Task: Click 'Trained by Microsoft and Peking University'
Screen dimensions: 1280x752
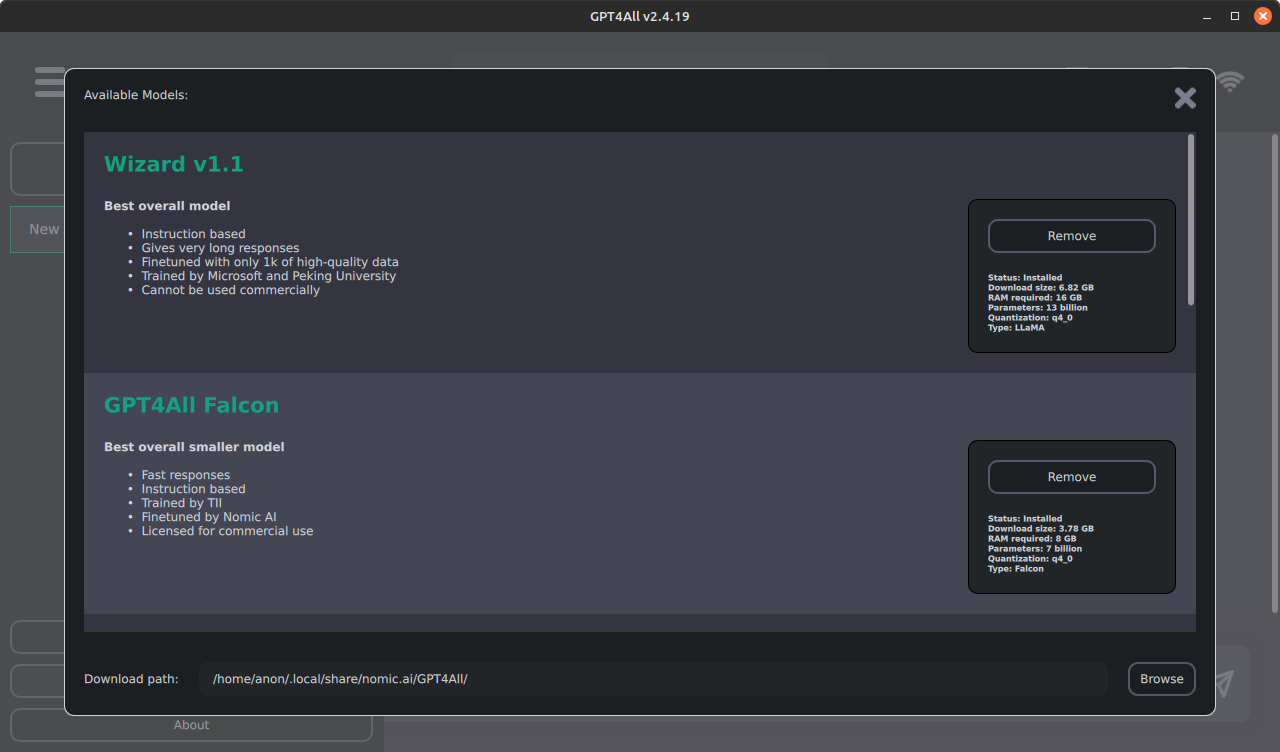Action: [x=269, y=276]
